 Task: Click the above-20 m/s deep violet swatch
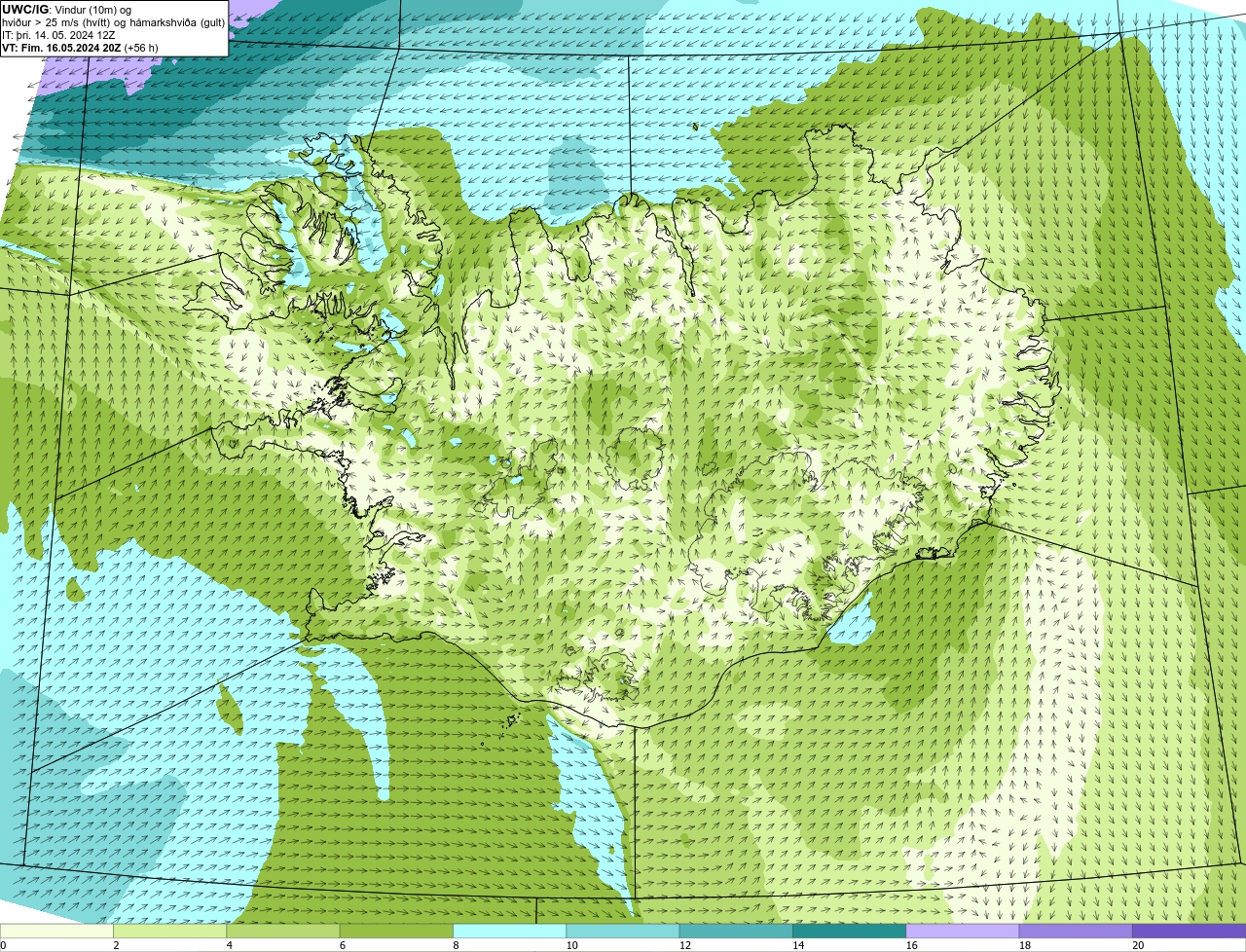pos(1189,931)
